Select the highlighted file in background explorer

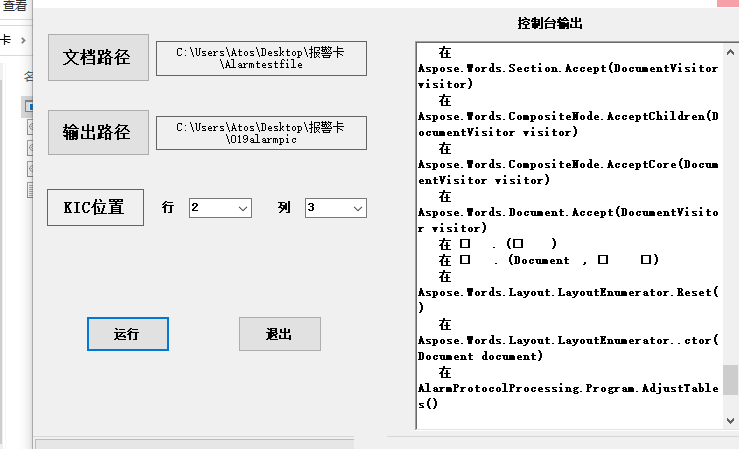[29, 106]
